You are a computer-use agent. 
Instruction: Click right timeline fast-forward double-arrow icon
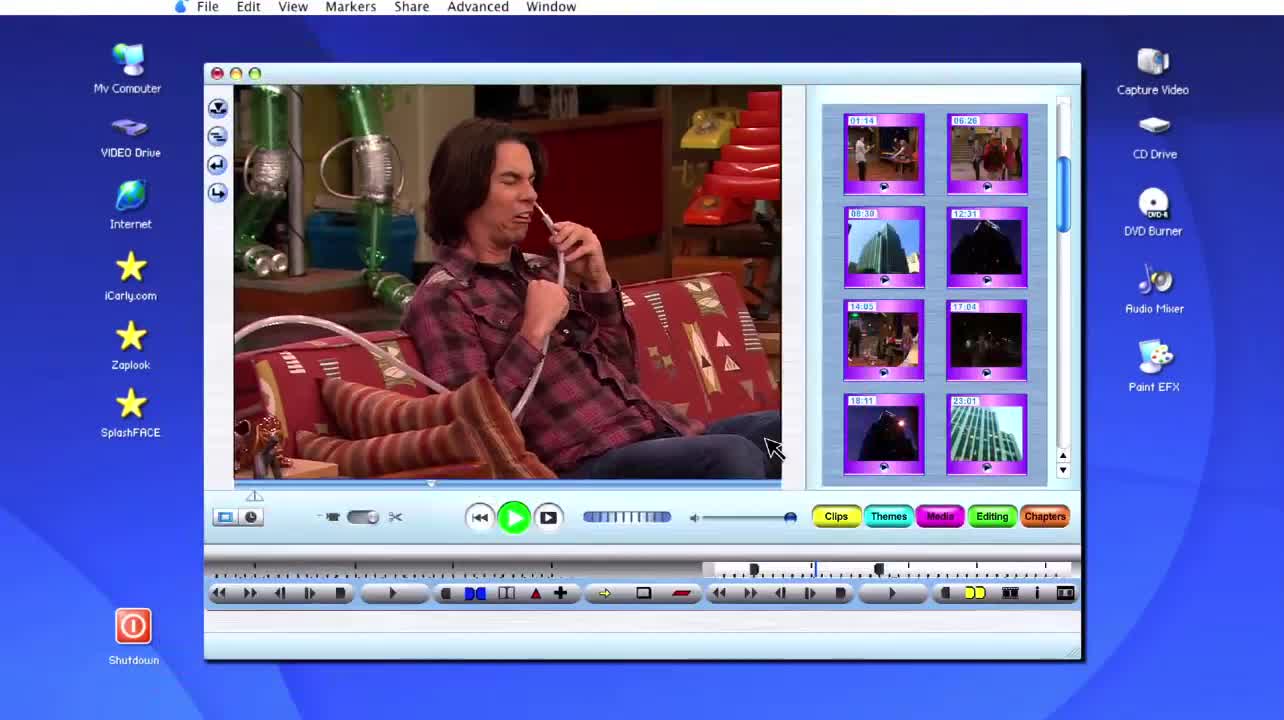[x=750, y=593]
